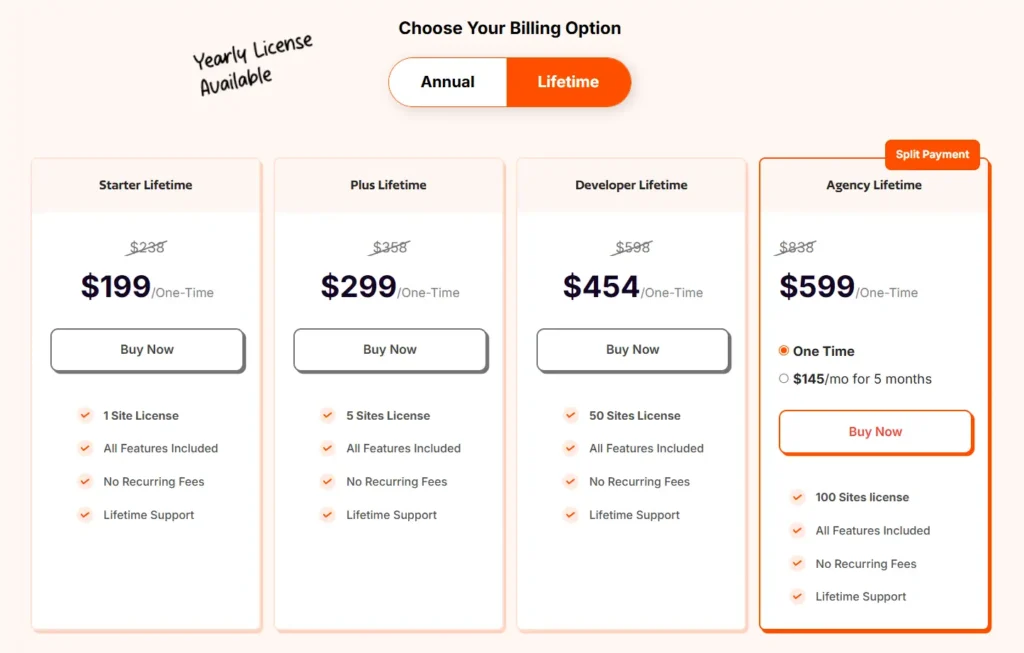This screenshot has height=653, width=1024.
Task: Click Plus plan's No Recurring Fees check icon
Action: (328, 481)
